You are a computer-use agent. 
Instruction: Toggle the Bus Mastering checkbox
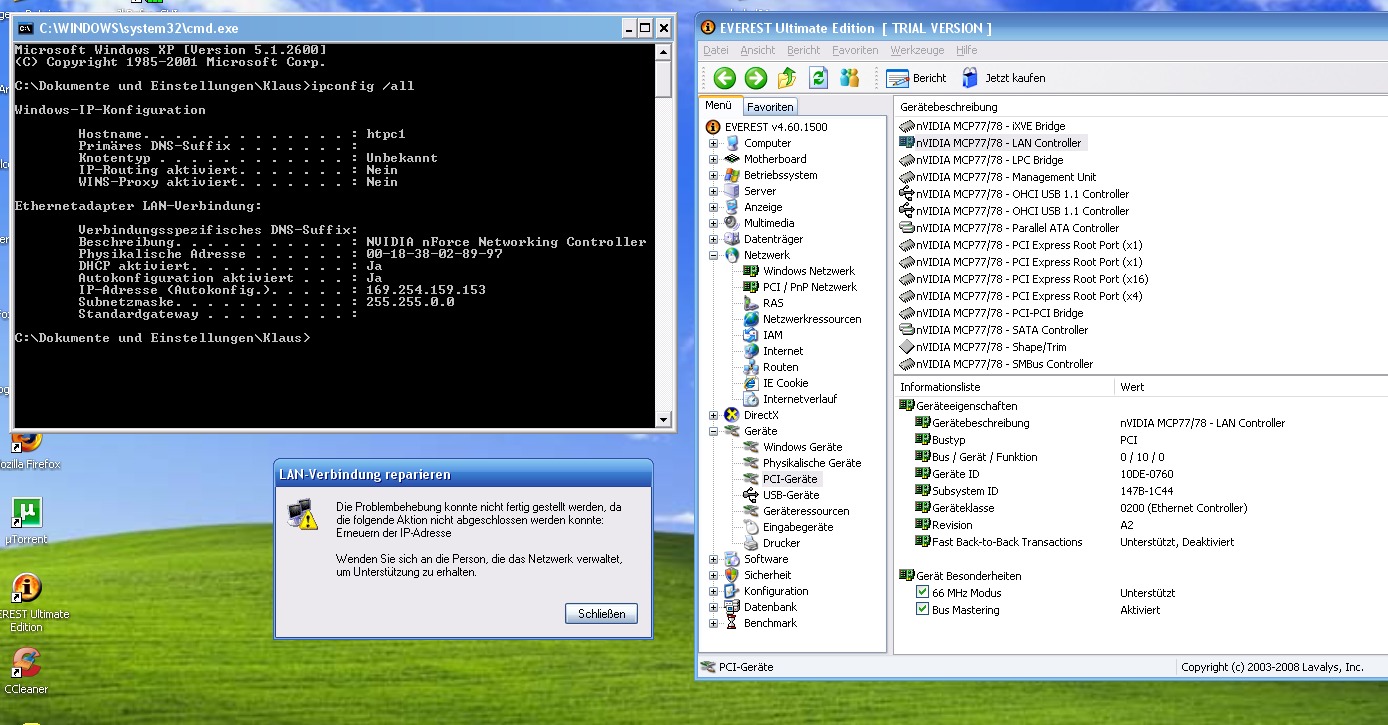[922, 610]
